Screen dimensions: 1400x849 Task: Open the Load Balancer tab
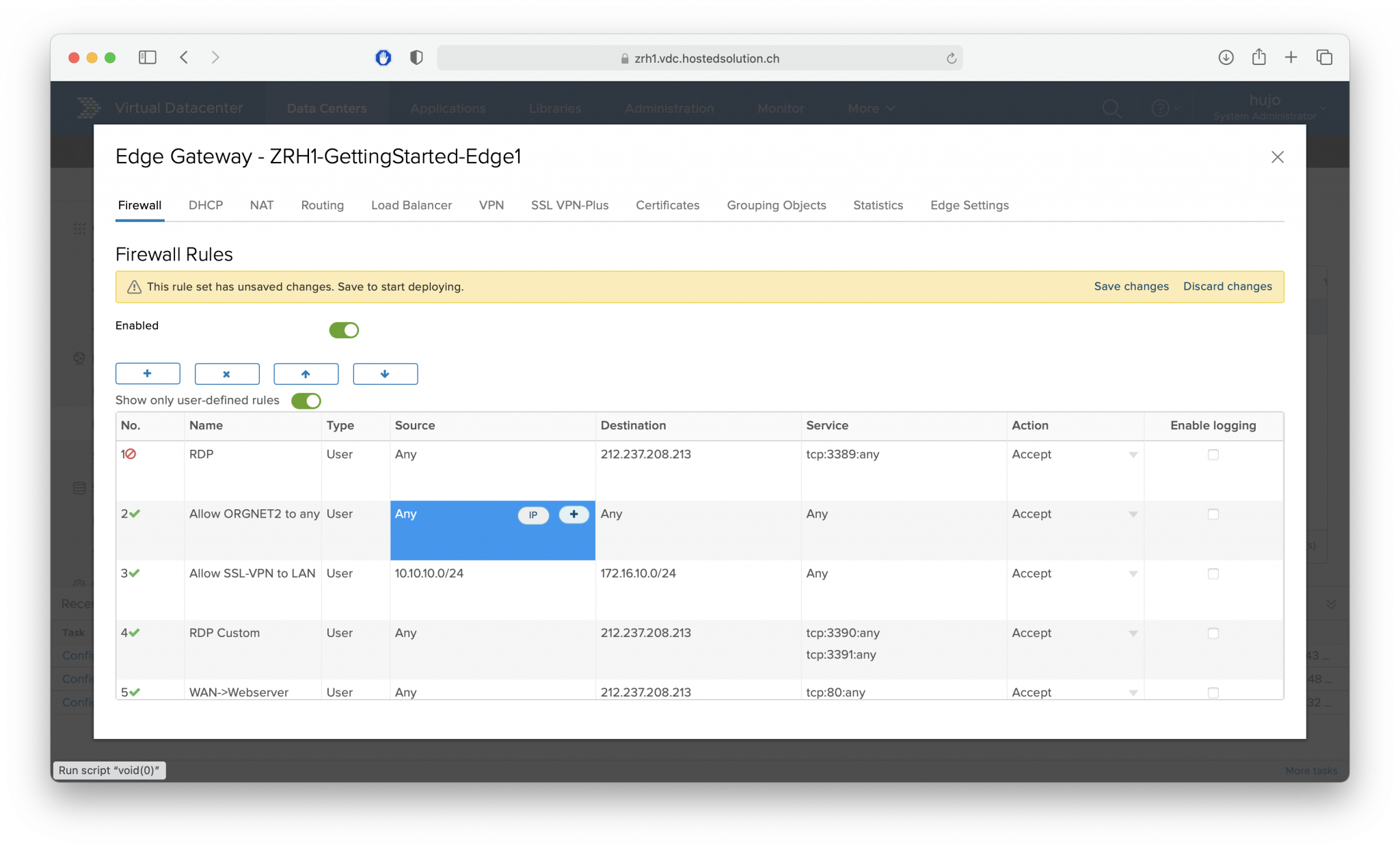[x=412, y=205]
